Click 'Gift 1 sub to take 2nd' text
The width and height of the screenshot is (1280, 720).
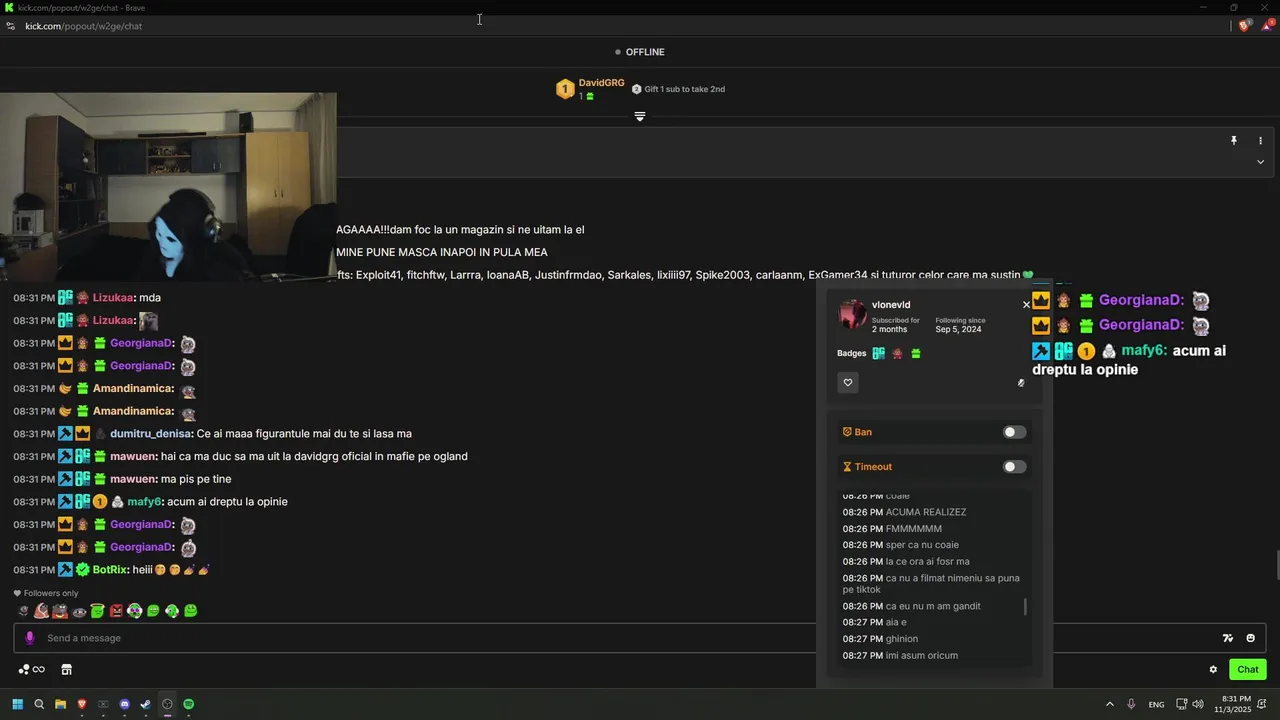point(684,89)
